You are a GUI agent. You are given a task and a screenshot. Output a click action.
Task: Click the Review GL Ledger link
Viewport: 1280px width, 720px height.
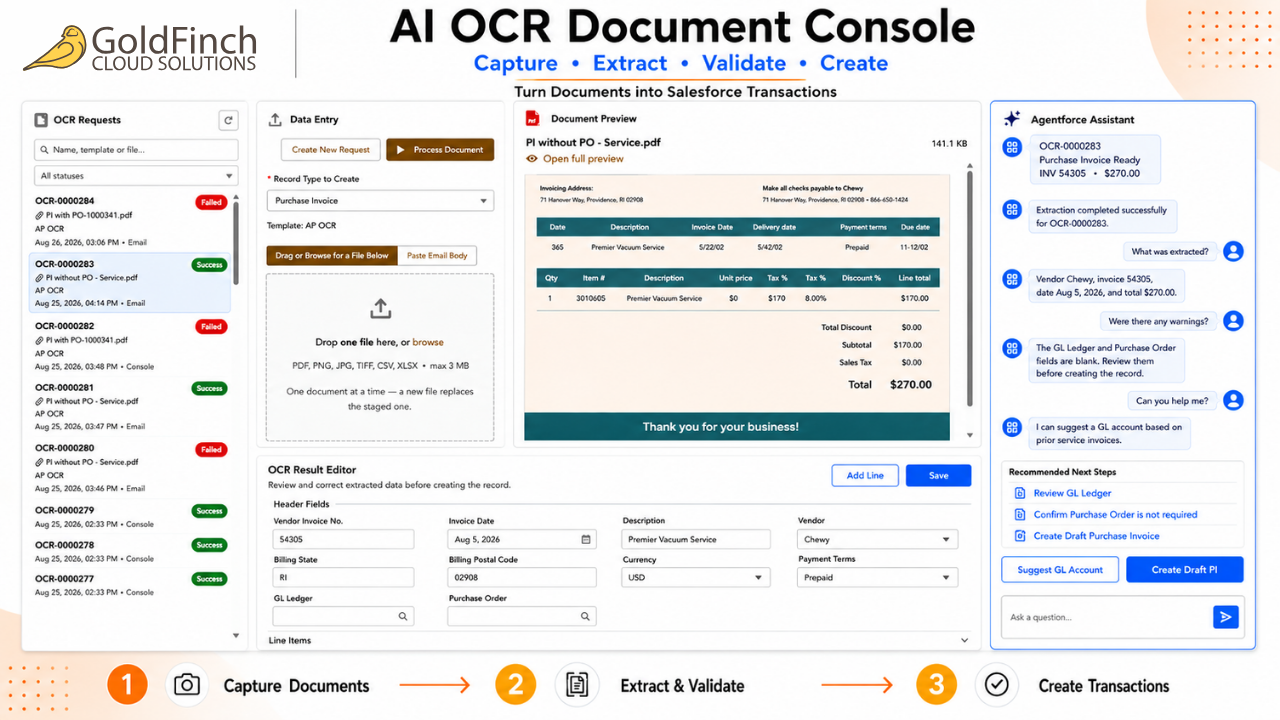(x=1072, y=493)
